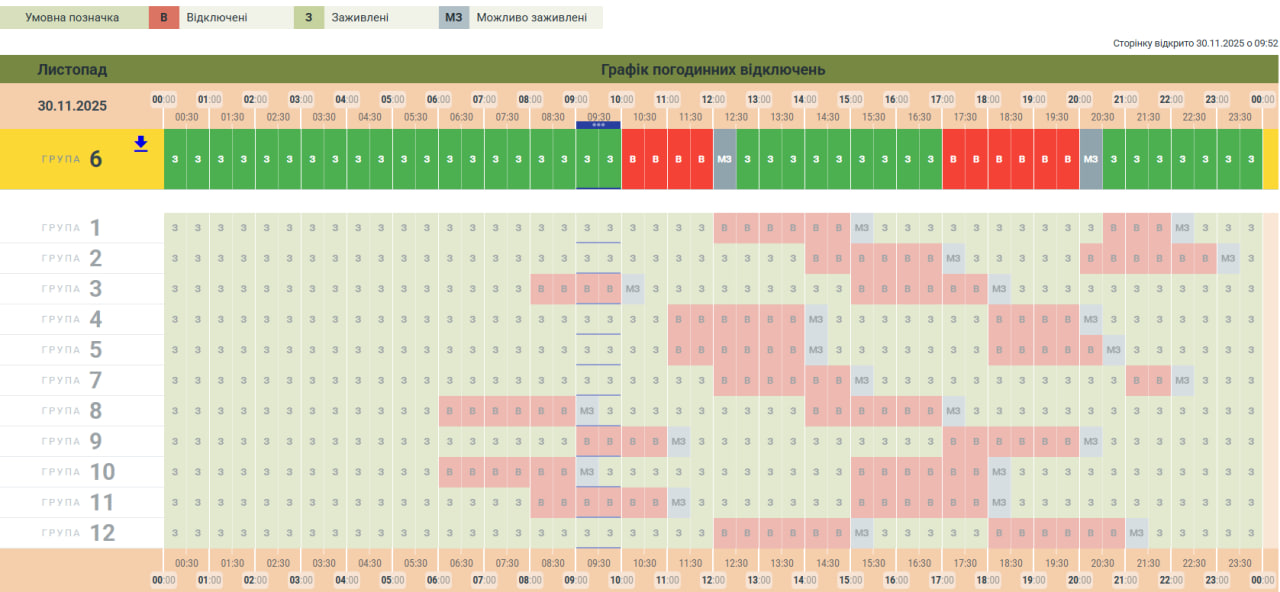Click the red "В" legend swatch
The width and height of the screenshot is (1280, 592).
pyautogui.click(x=163, y=18)
